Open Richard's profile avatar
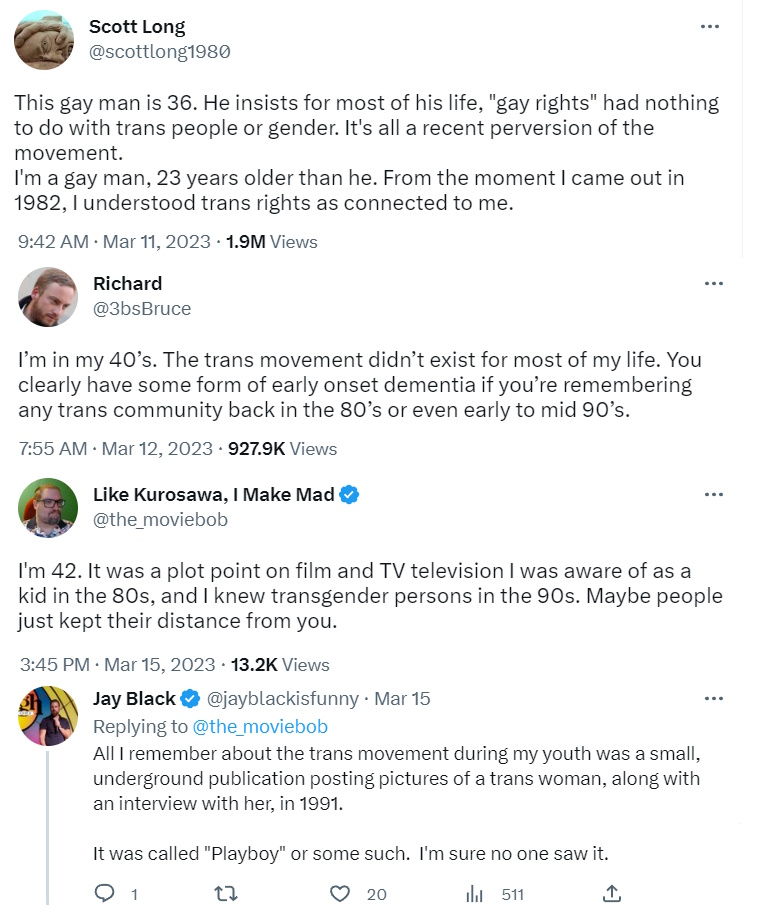The height and width of the screenshot is (916, 758). (47, 296)
